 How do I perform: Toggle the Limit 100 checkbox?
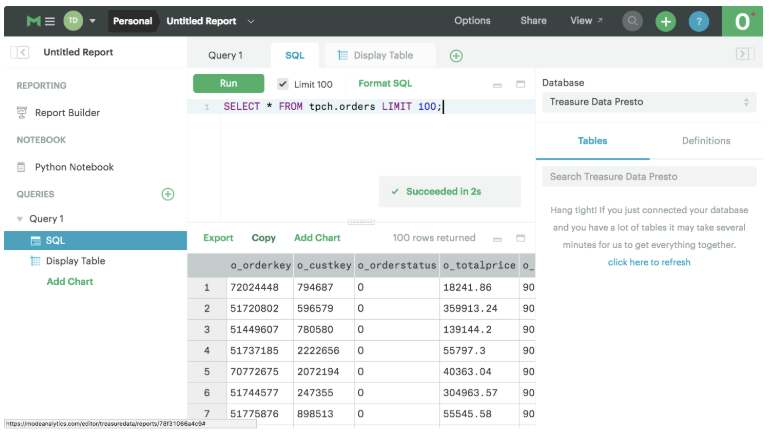[x=283, y=84]
